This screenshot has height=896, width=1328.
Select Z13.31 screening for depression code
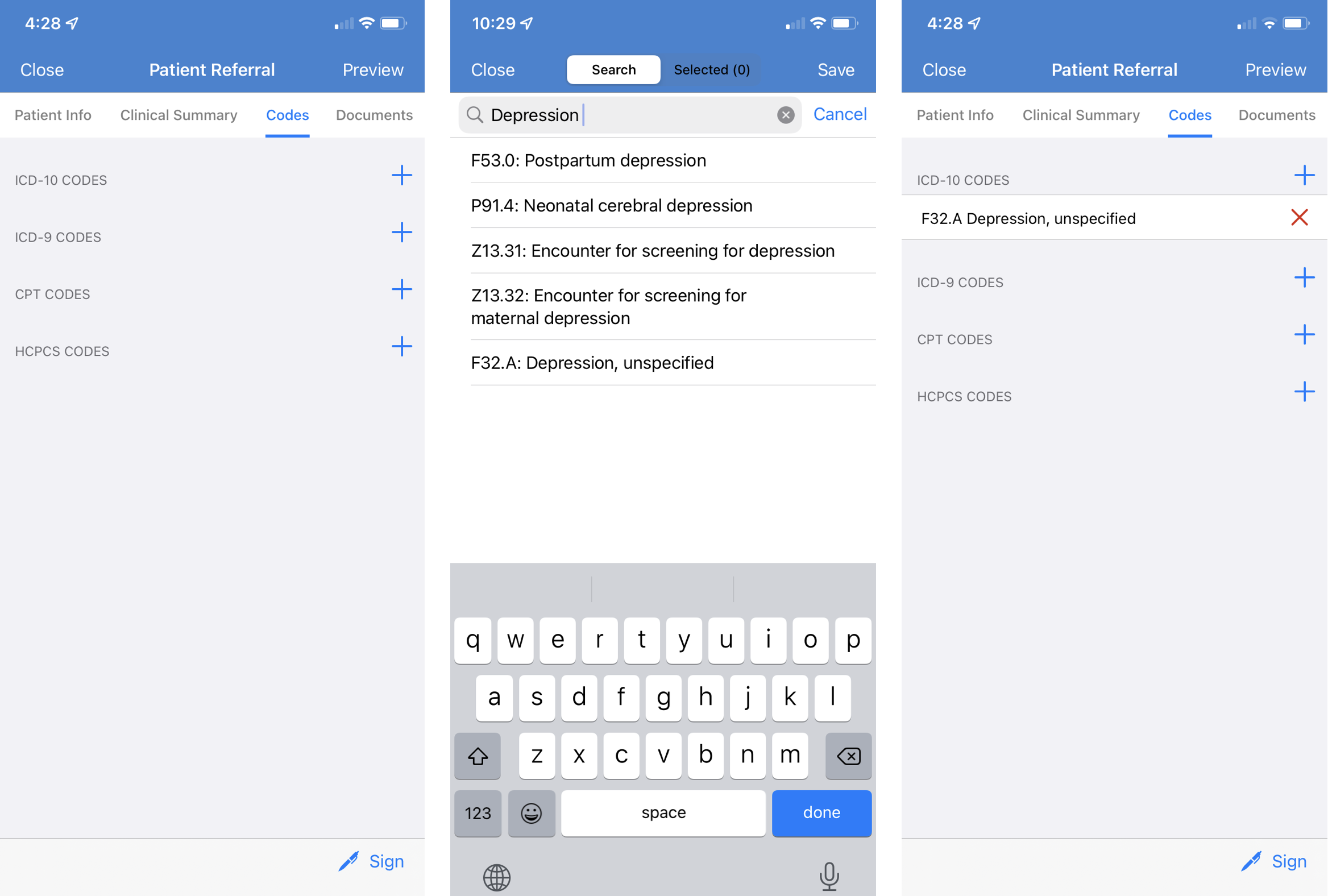pyautogui.click(x=655, y=250)
